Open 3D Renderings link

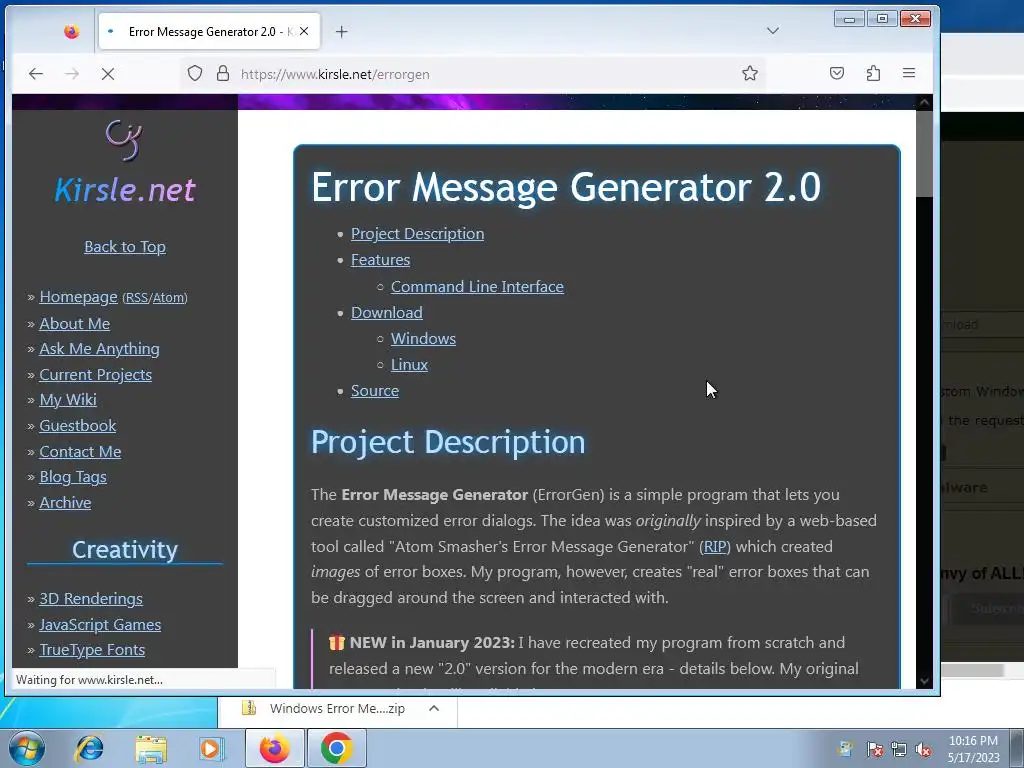tap(91, 599)
